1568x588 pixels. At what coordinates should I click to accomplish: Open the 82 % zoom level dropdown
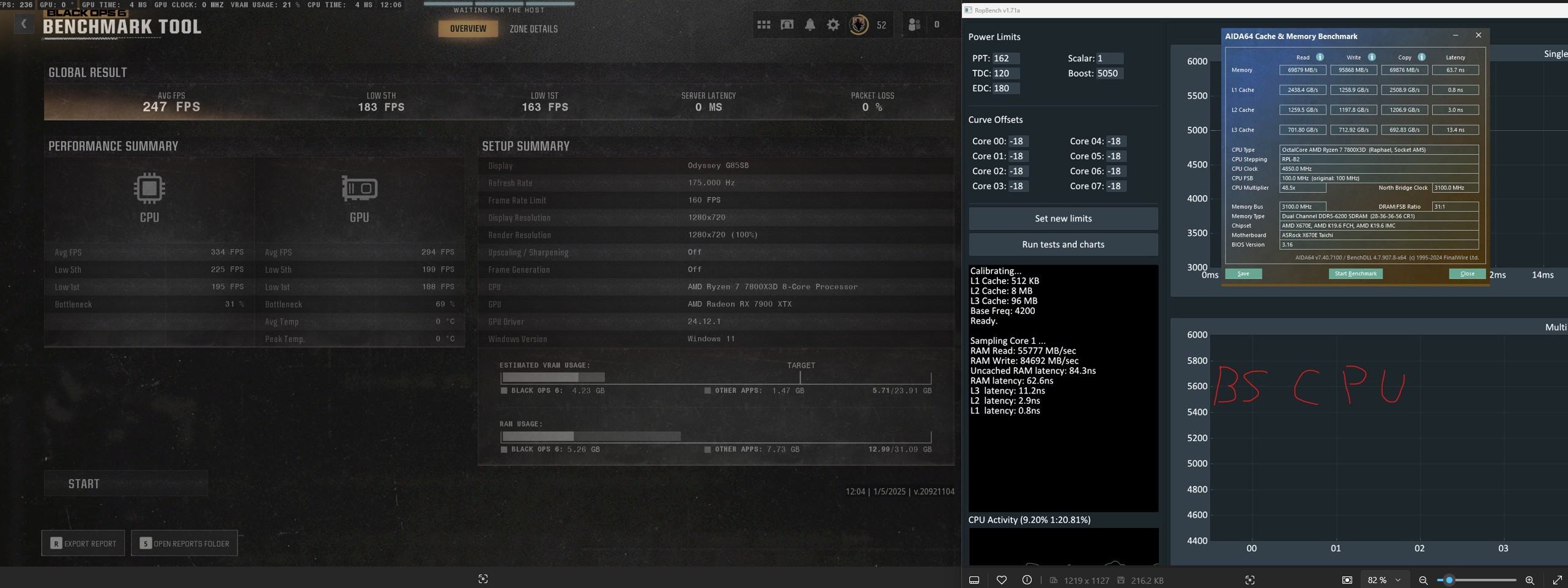tap(1385, 580)
